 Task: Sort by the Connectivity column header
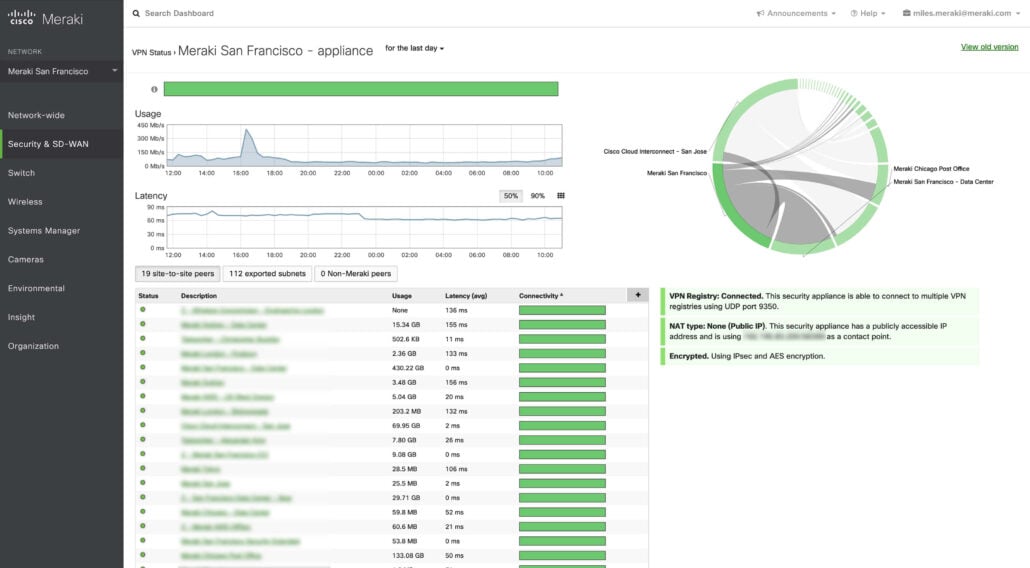pos(541,296)
